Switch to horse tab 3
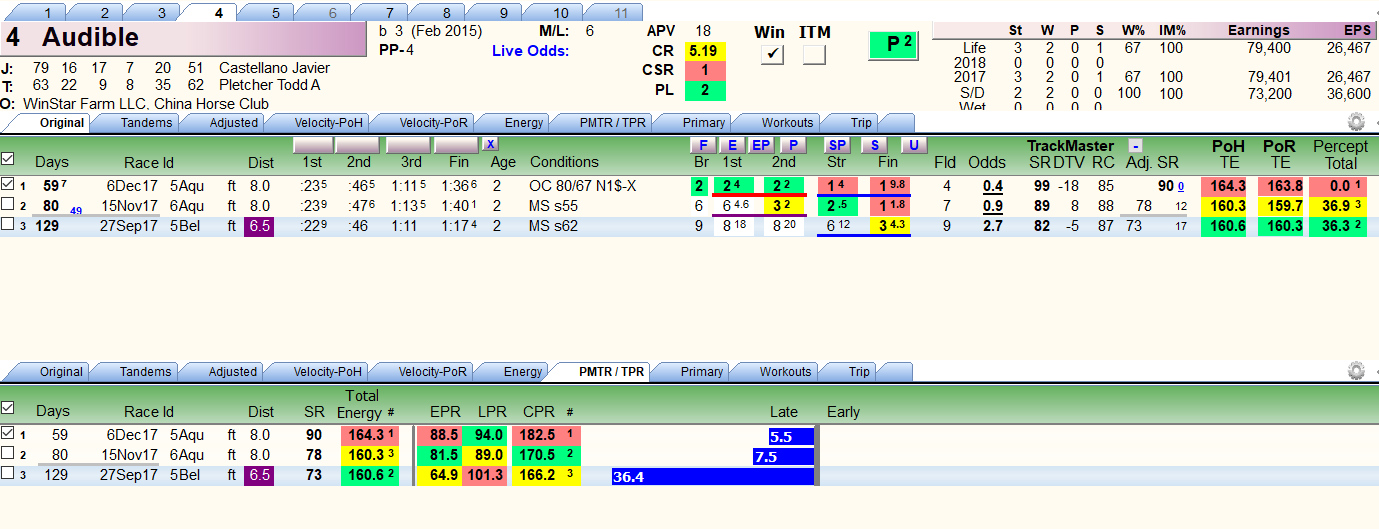 click(161, 13)
